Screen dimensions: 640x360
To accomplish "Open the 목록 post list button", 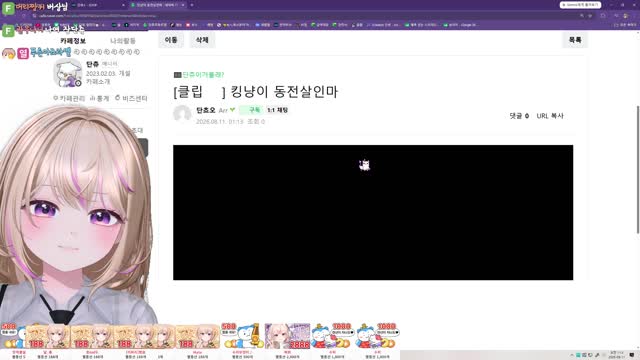I will pos(575,40).
